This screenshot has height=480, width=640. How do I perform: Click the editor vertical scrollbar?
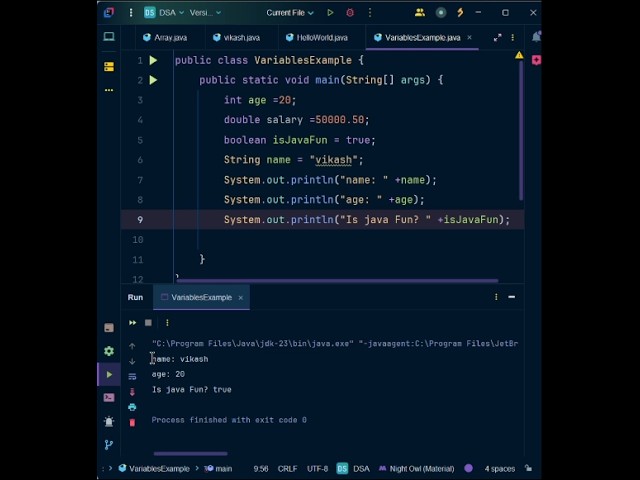click(x=521, y=130)
